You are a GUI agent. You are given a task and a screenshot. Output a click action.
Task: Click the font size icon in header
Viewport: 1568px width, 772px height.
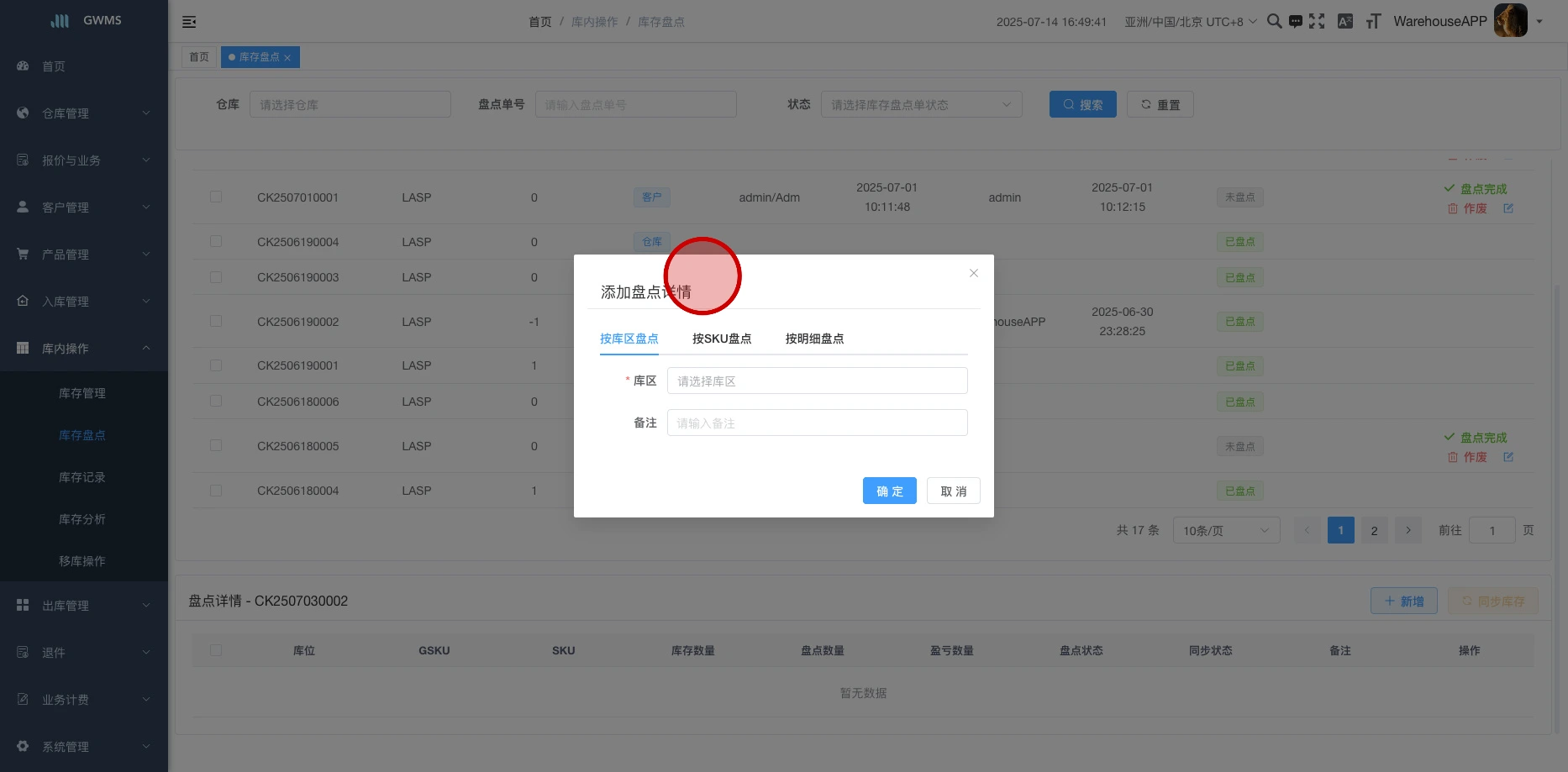tap(1373, 22)
